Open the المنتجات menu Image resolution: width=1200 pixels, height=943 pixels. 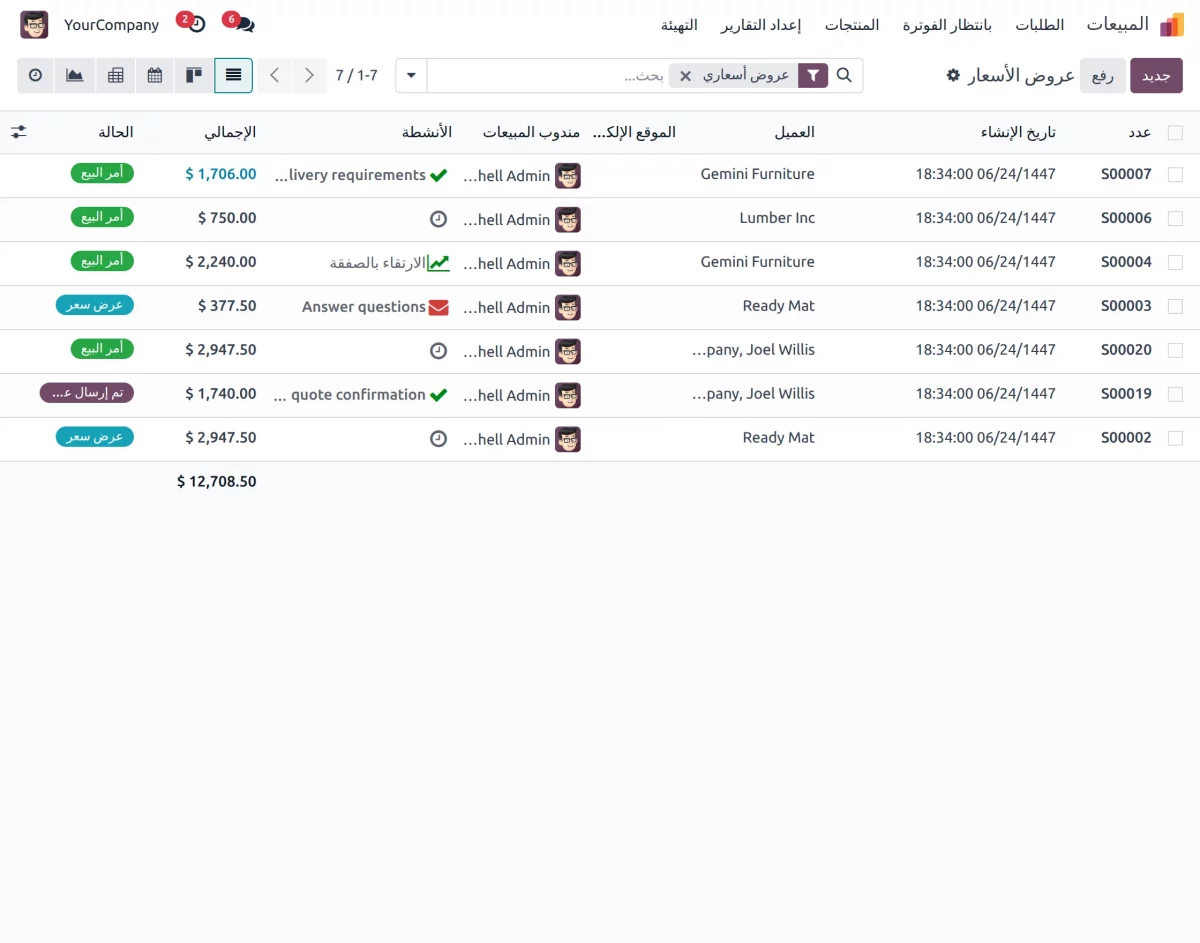coord(852,25)
